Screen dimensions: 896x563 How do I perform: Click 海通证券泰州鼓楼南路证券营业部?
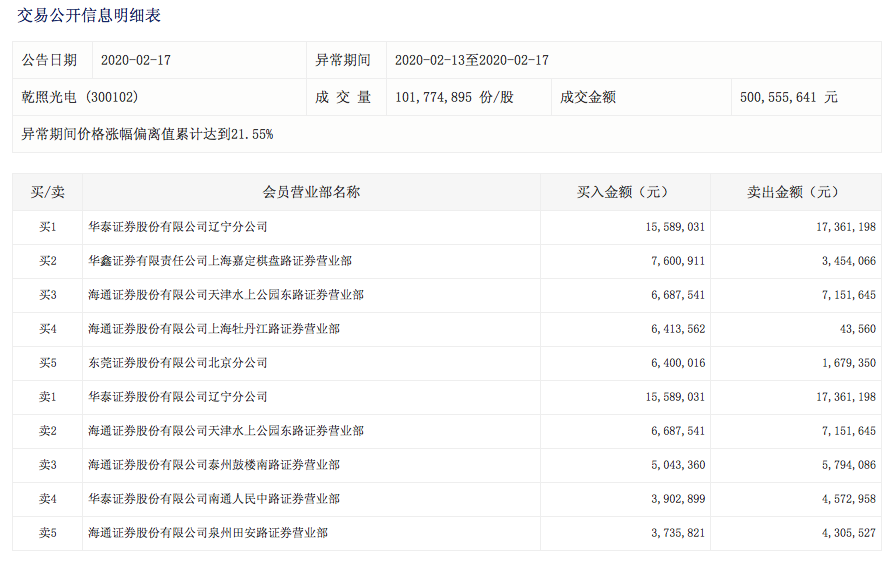(x=214, y=465)
